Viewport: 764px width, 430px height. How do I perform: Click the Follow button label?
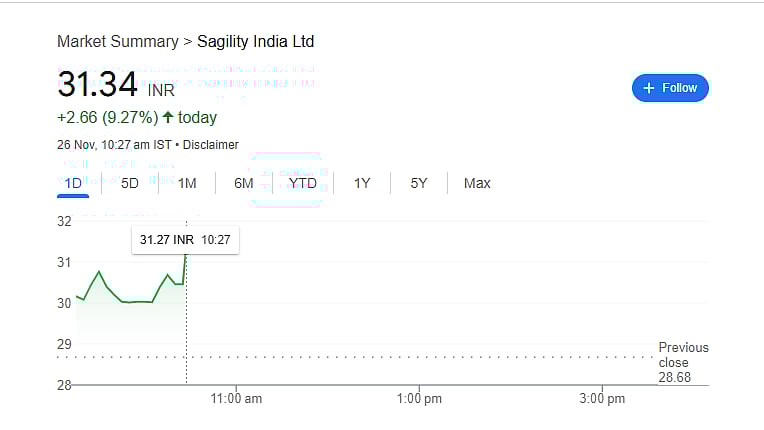coord(679,88)
